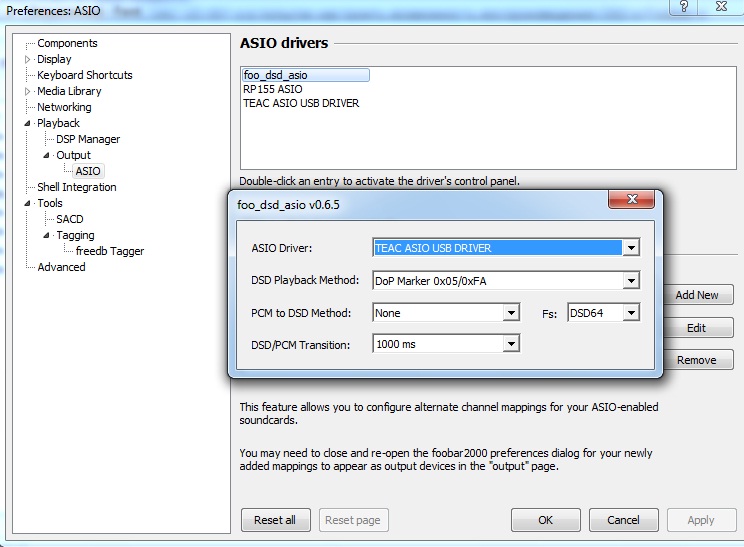
Task: Select the Output preferences page
Action: [73, 155]
